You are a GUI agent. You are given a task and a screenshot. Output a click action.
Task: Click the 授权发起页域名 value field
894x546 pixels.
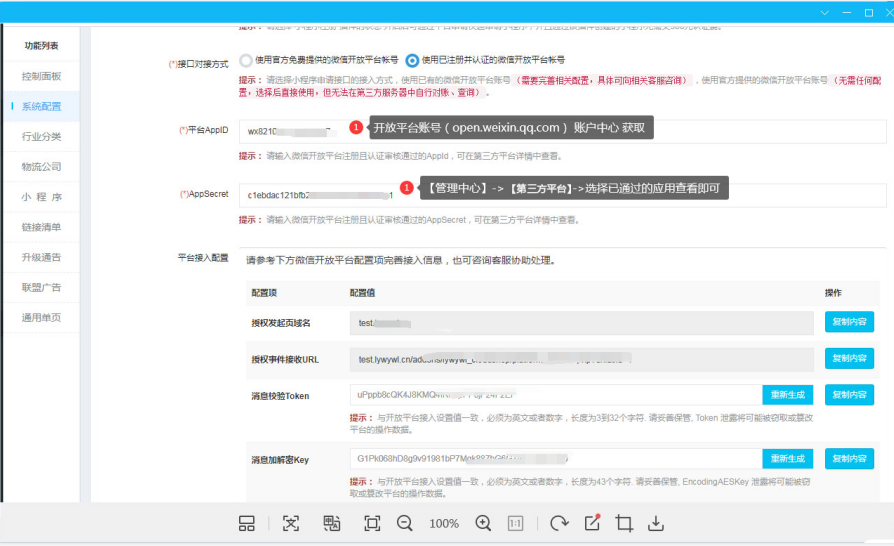tap(582, 323)
